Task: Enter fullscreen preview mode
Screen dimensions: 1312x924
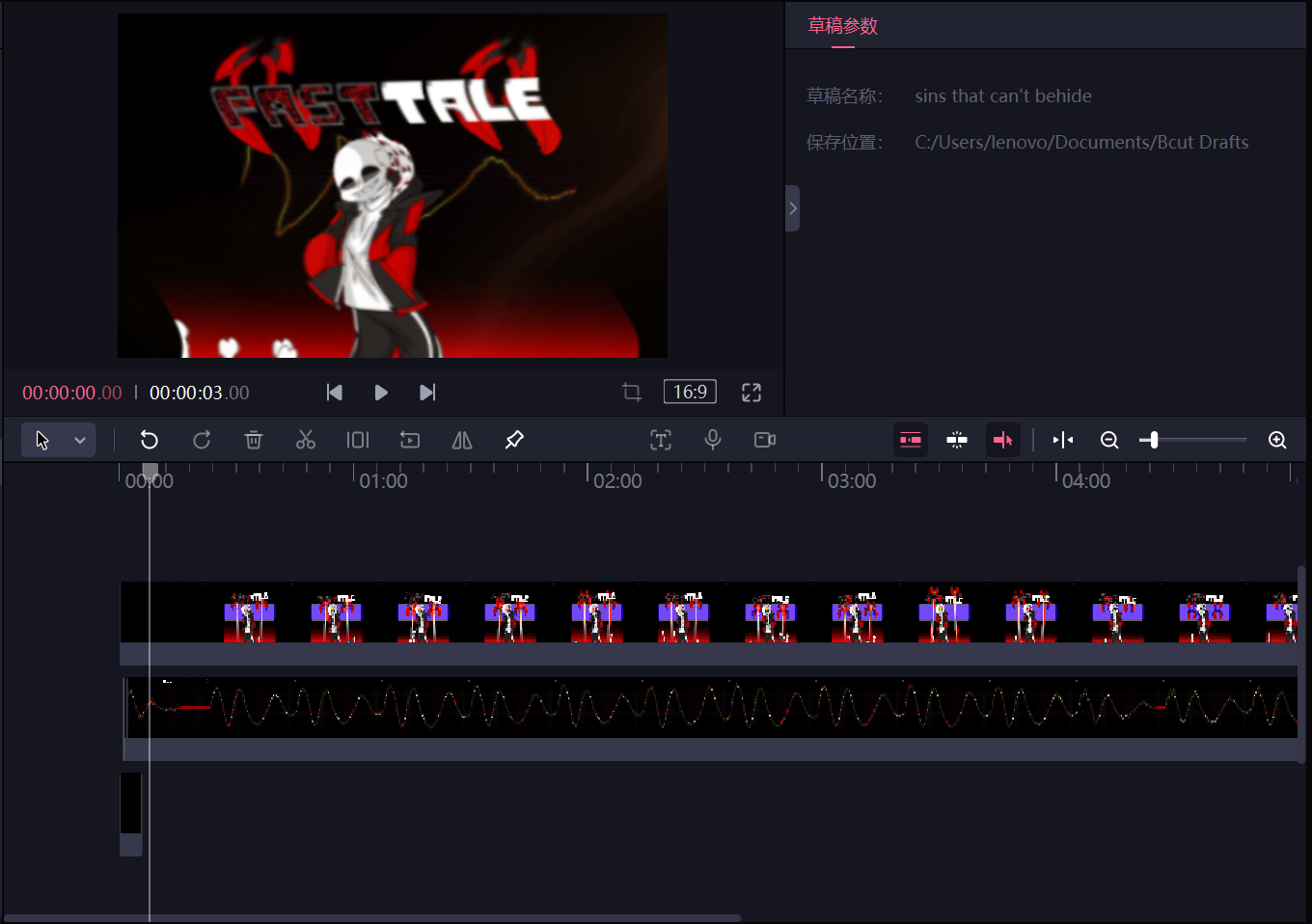Action: (x=752, y=393)
